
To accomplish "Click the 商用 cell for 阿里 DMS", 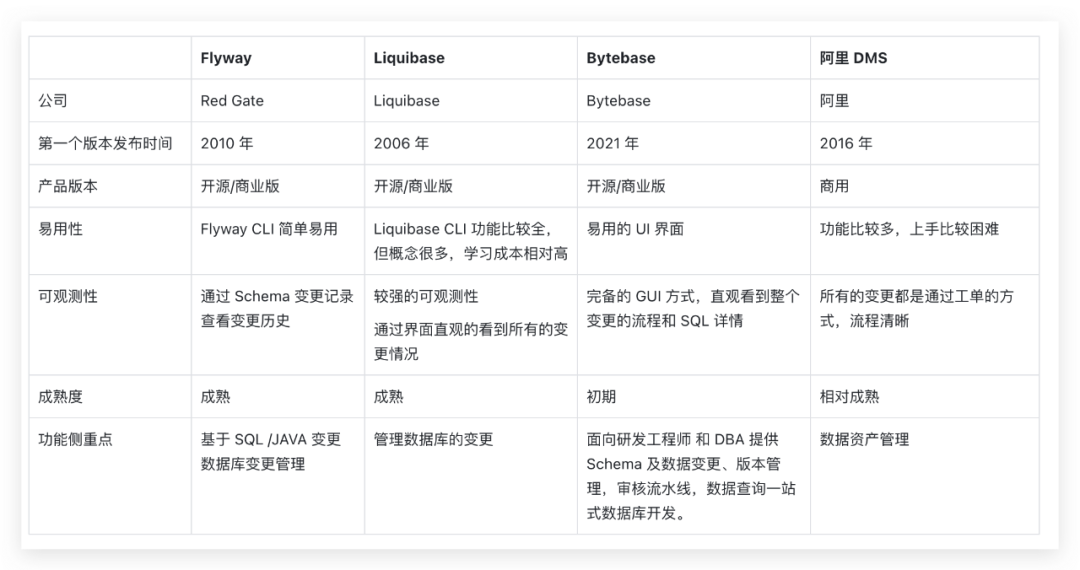I will tap(834, 186).
